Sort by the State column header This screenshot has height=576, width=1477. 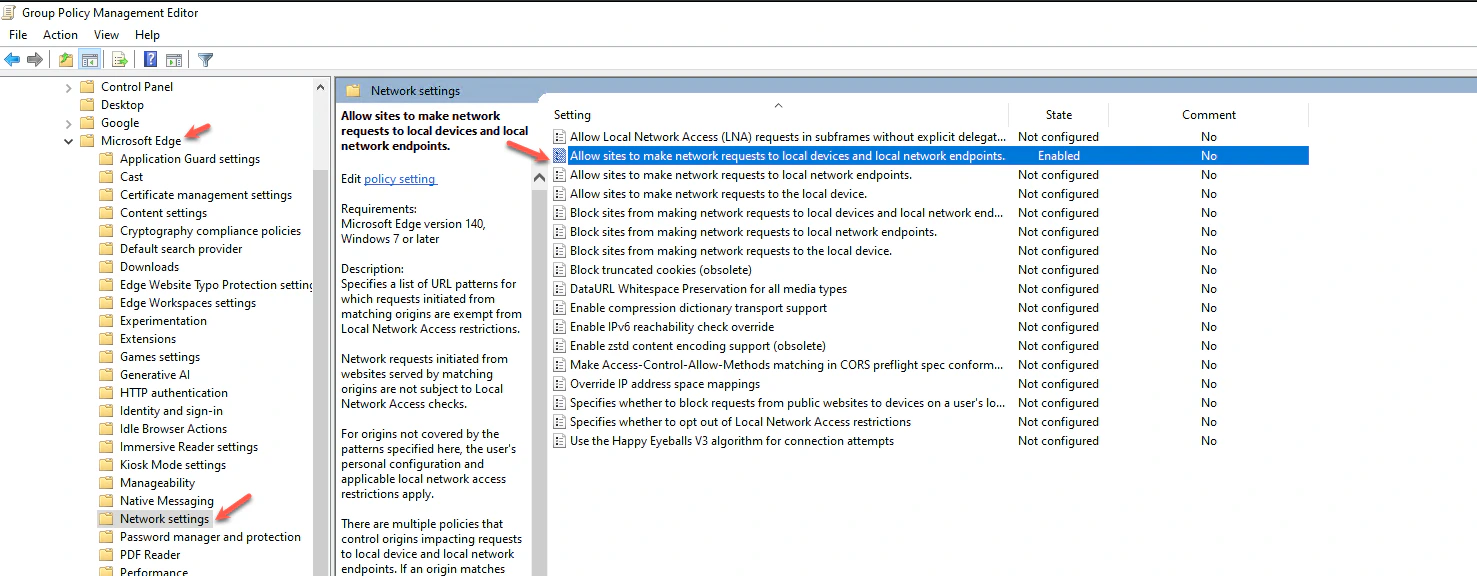(x=1059, y=114)
